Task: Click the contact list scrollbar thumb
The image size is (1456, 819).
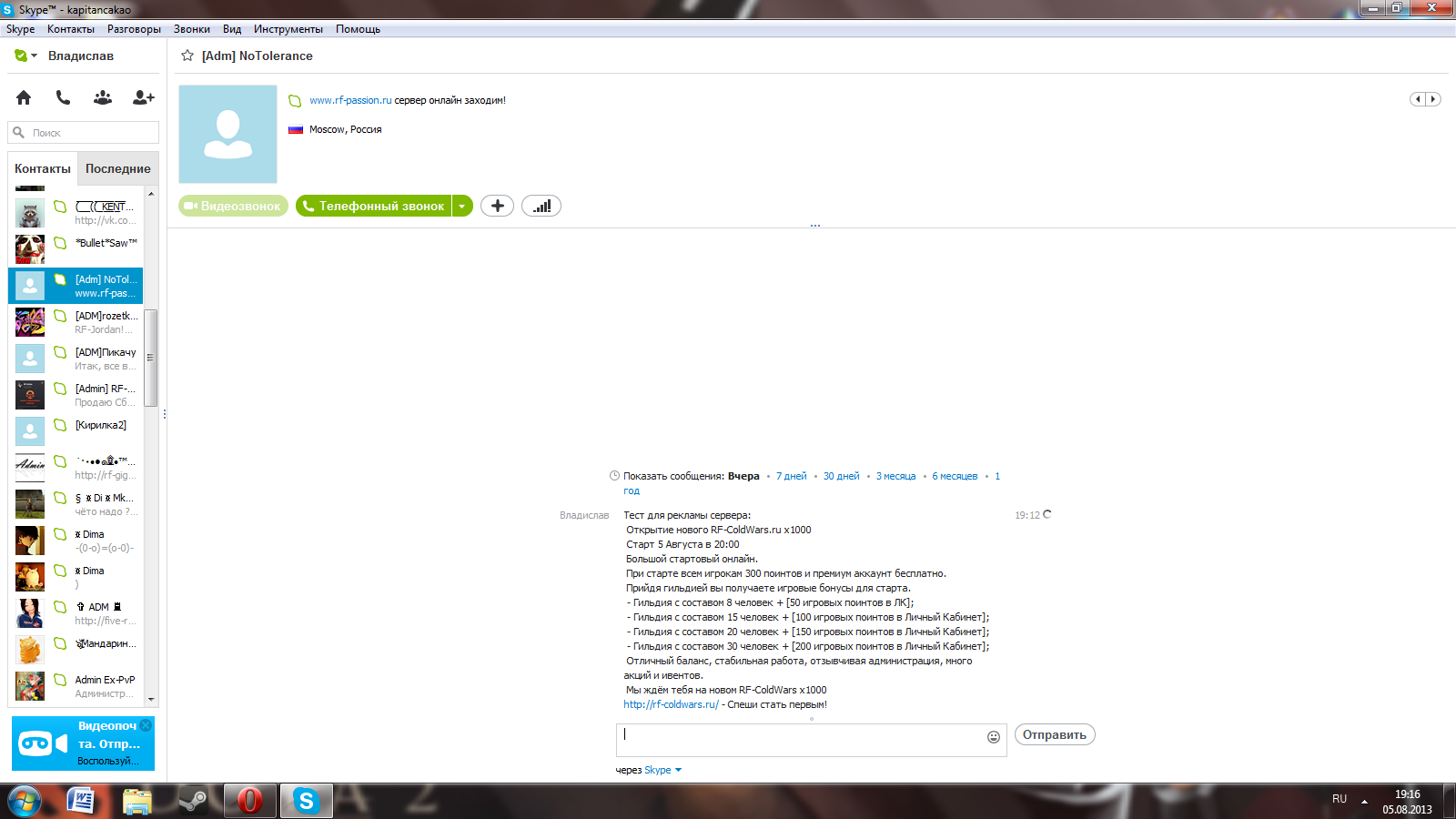Action: click(x=151, y=358)
